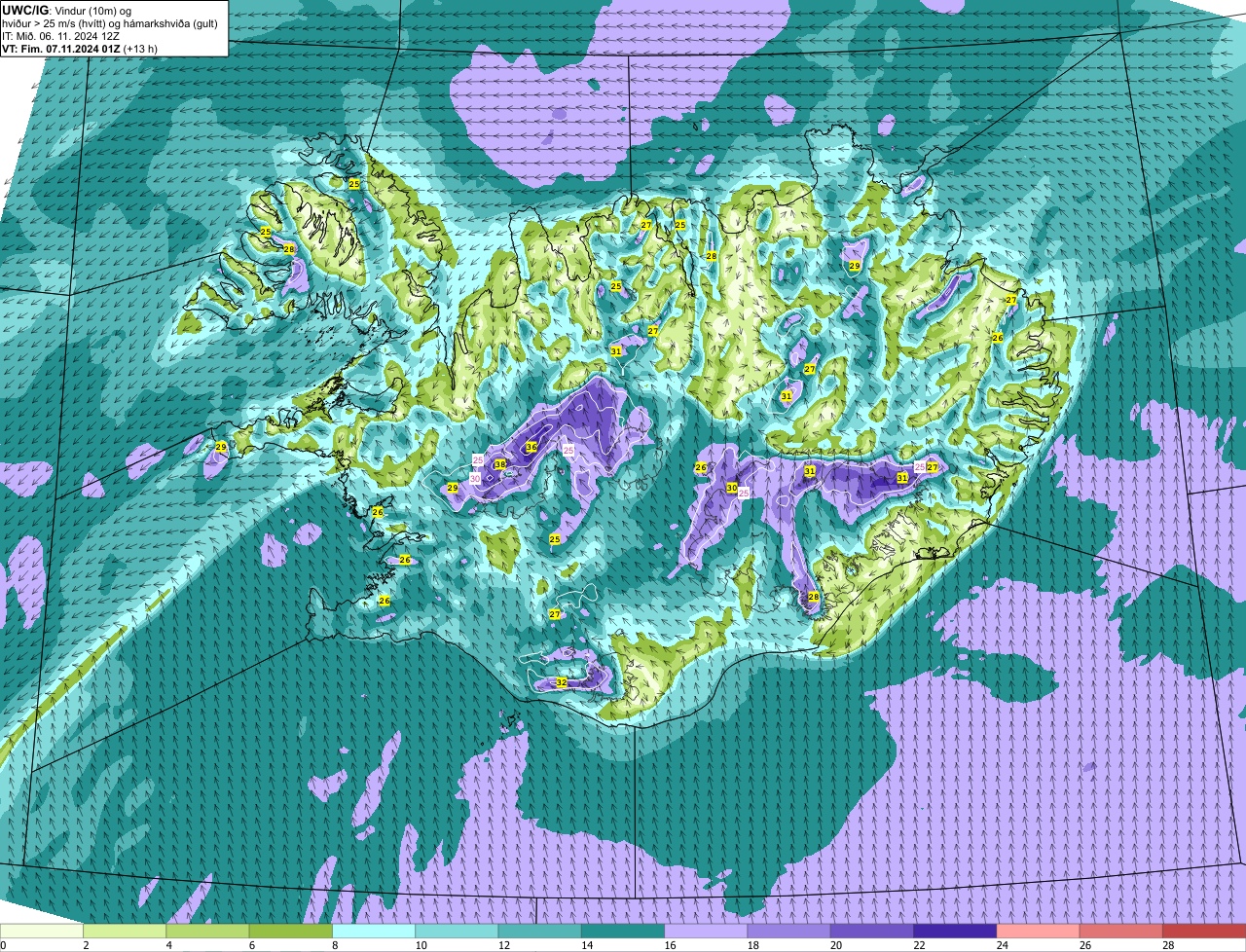Click the aqua 10–12 legend swatch
Screen dimensions: 1246x952
(x=457, y=931)
